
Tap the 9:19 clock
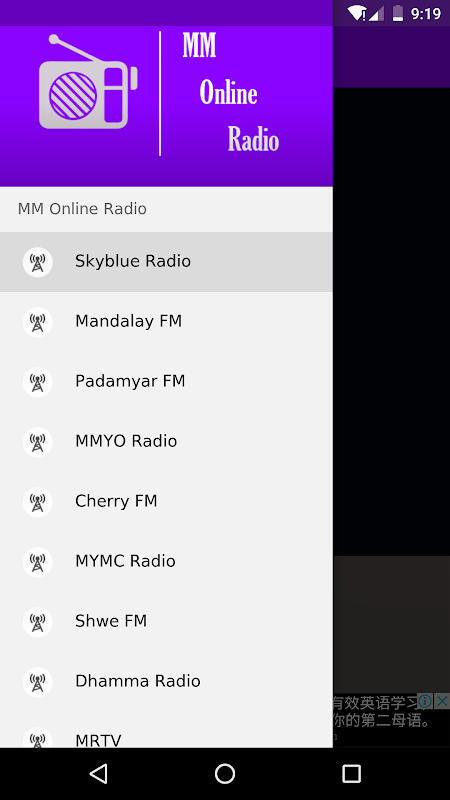(x=426, y=14)
